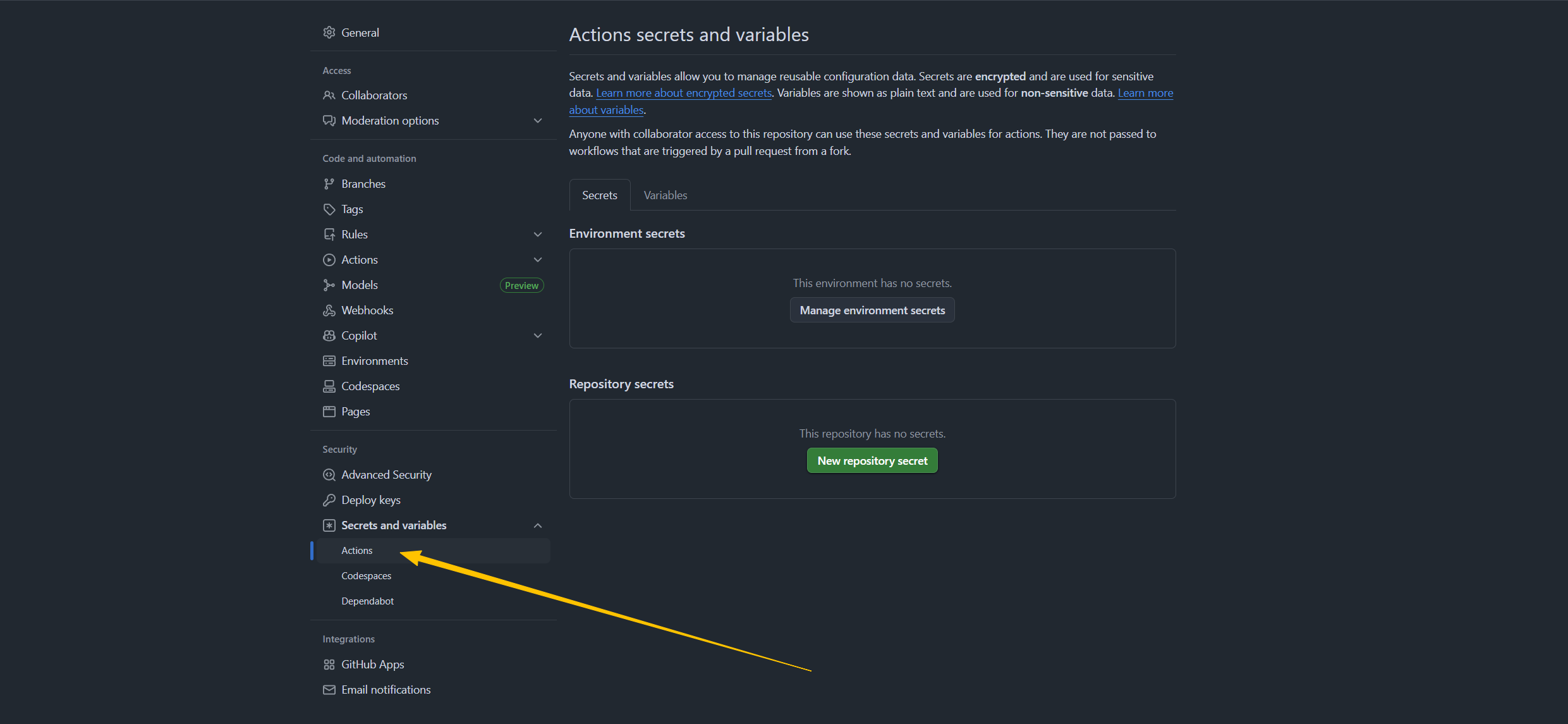This screenshot has width=1568, height=724.
Task: Expand the Moderation options chevron
Action: click(538, 121)
